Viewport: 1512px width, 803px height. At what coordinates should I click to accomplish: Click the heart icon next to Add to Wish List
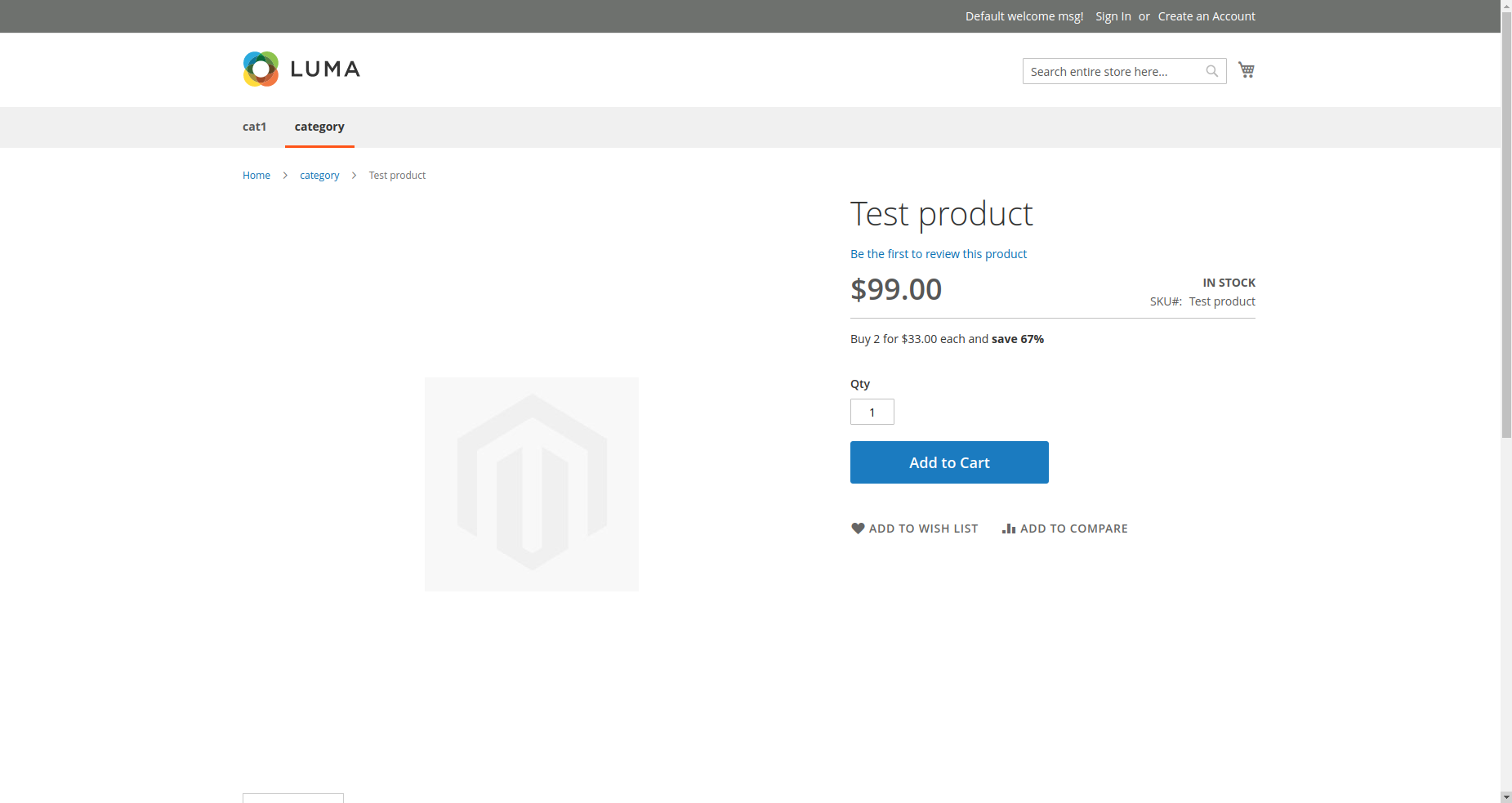point(857,528)
